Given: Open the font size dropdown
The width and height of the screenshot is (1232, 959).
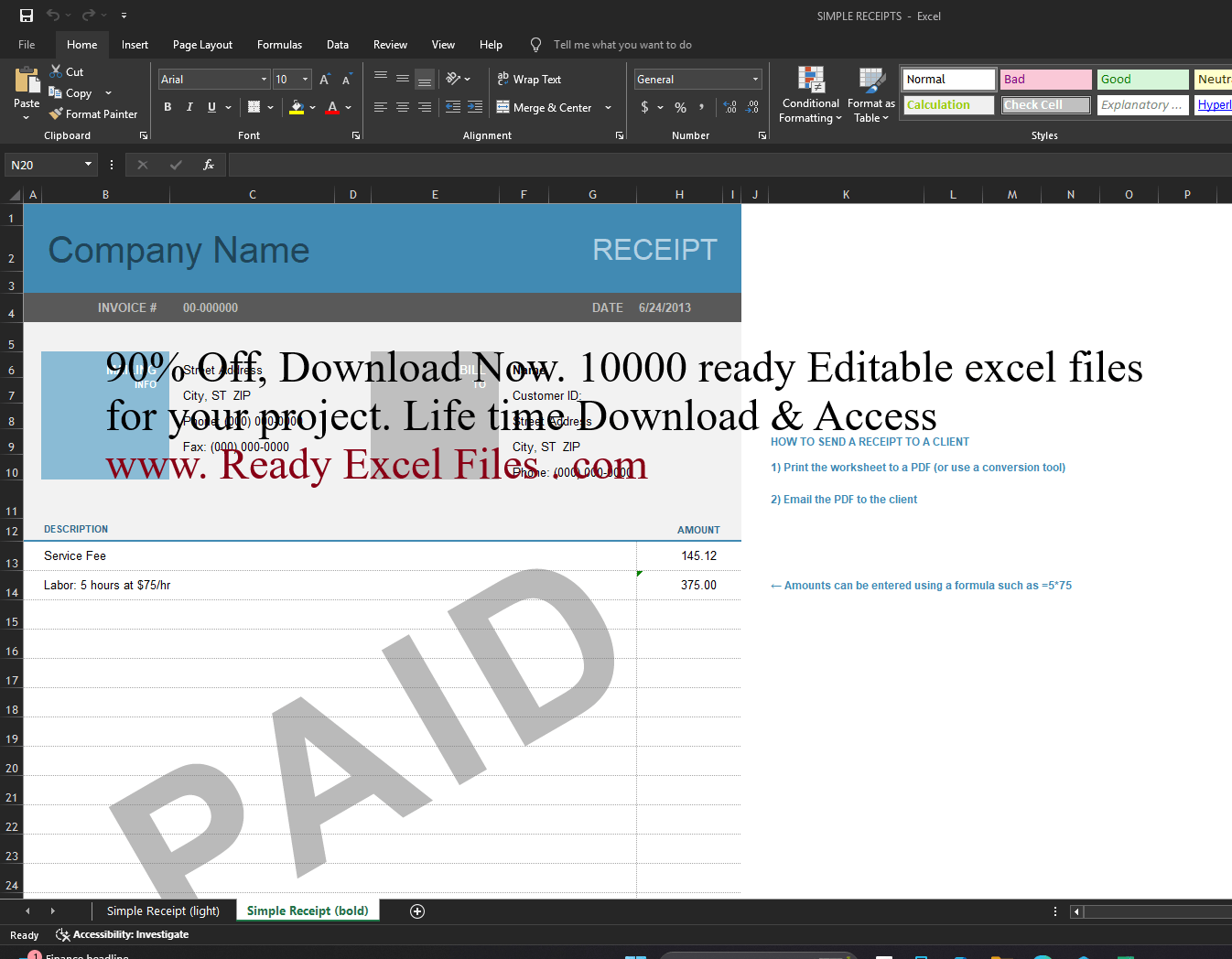Looking at the screenshot, I should pos(306,80).
